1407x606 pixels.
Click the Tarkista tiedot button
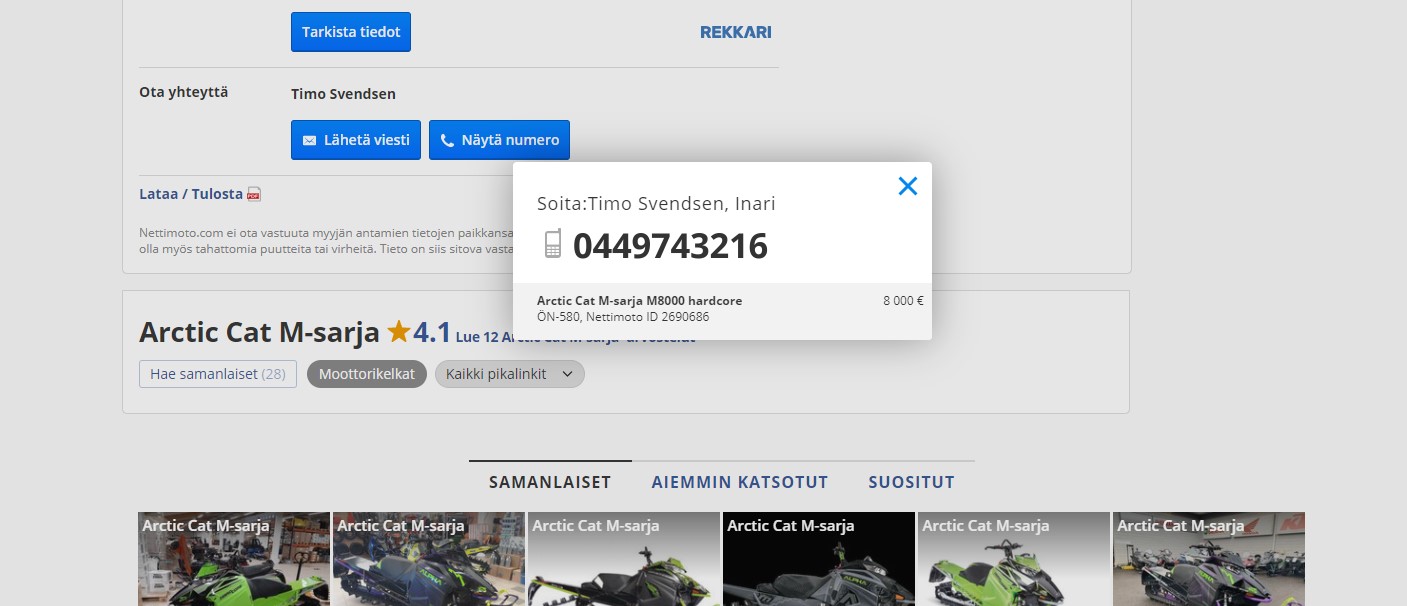coord(351,32)
